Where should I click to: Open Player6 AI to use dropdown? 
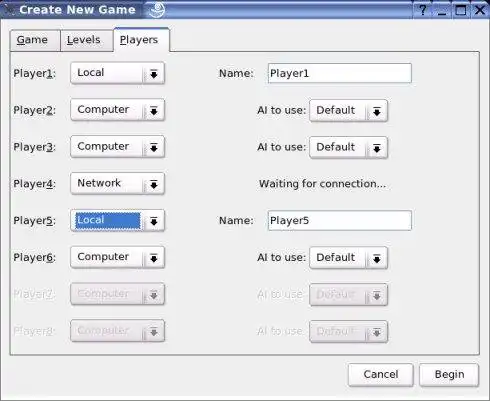click(x=348, y=257)
